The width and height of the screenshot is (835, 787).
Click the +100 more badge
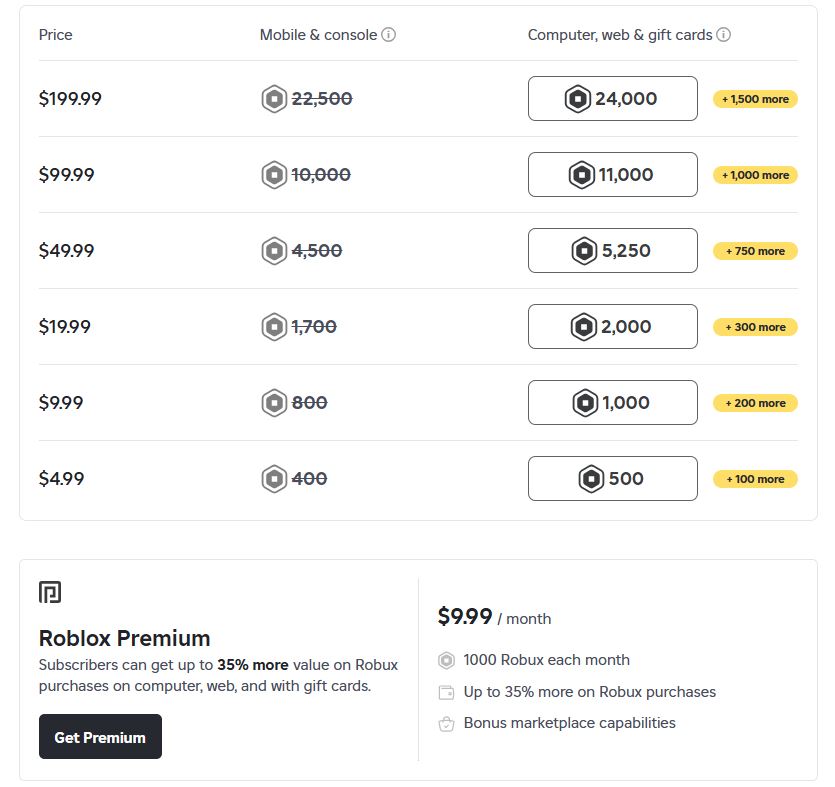(755, 478)
